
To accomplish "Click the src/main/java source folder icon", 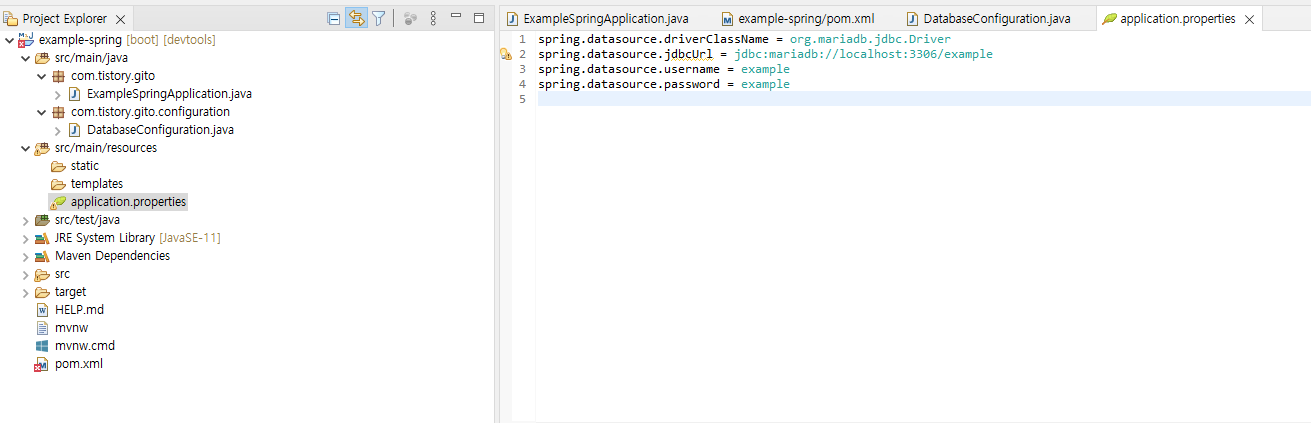I will click(42, 58).
